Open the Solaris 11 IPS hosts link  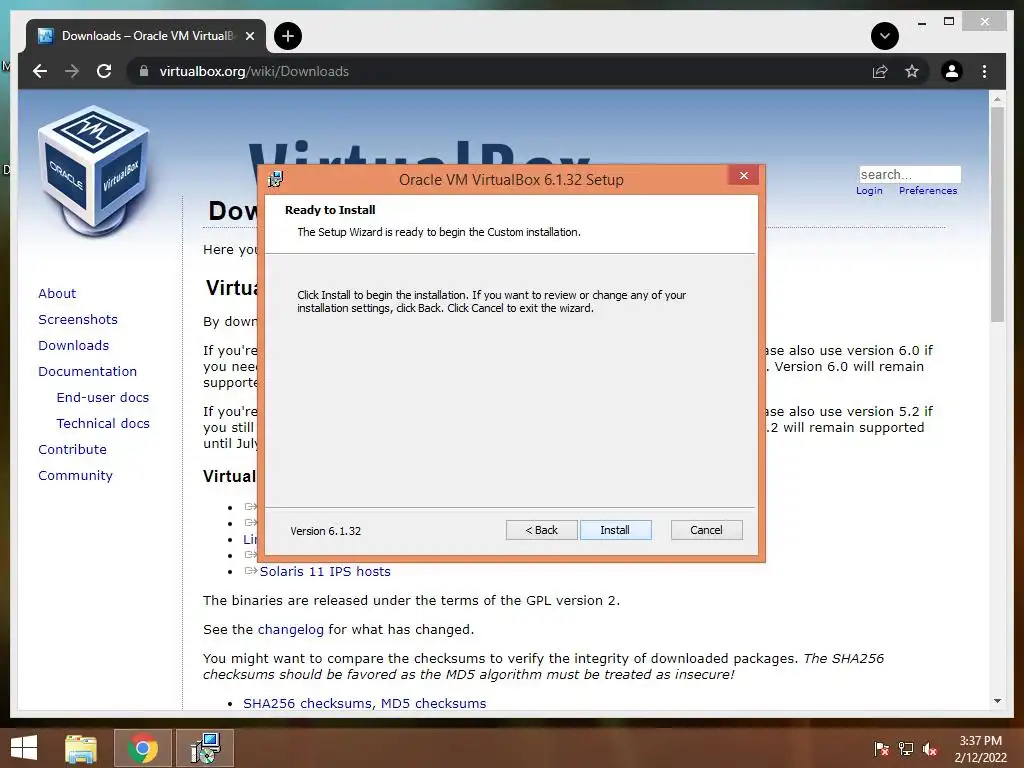(325, 571)
